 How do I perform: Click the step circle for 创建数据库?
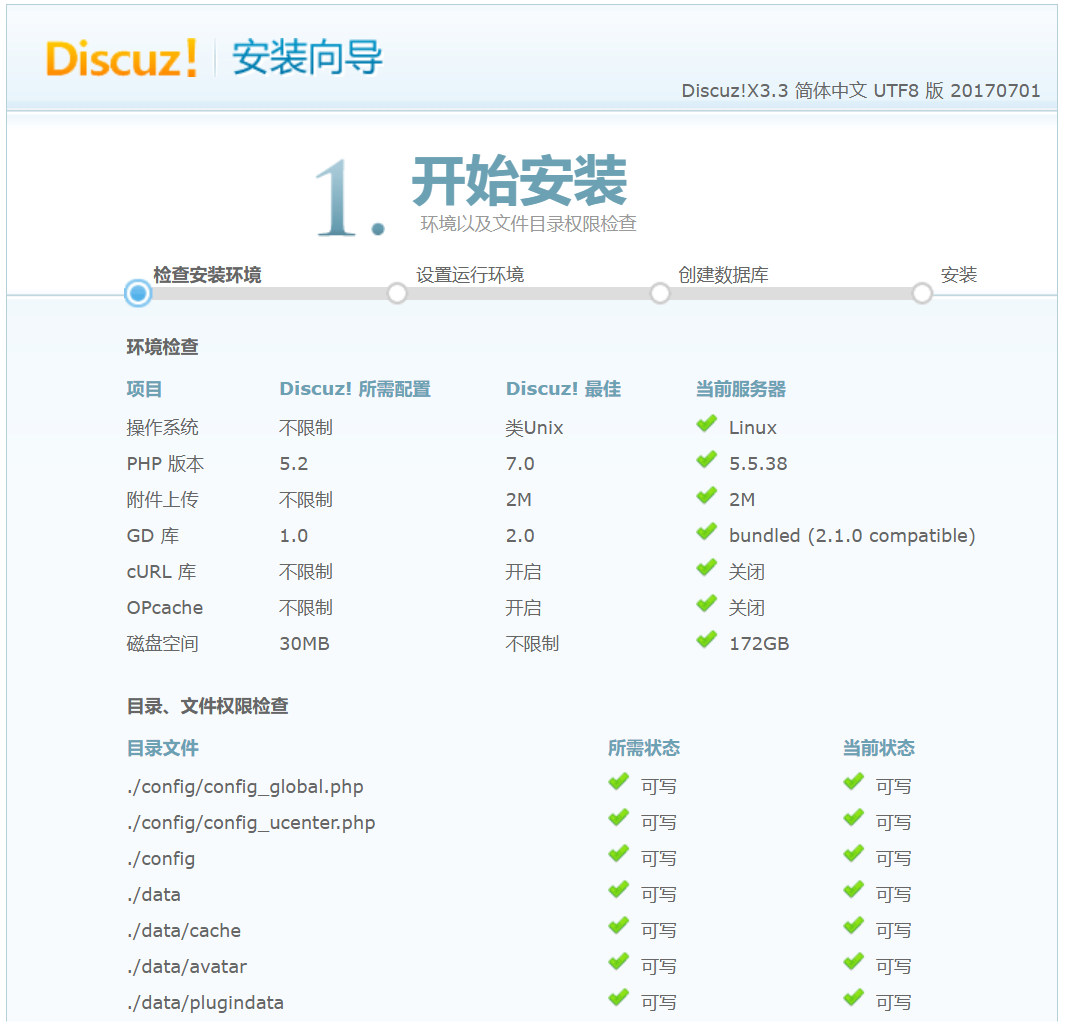(660, 293)
